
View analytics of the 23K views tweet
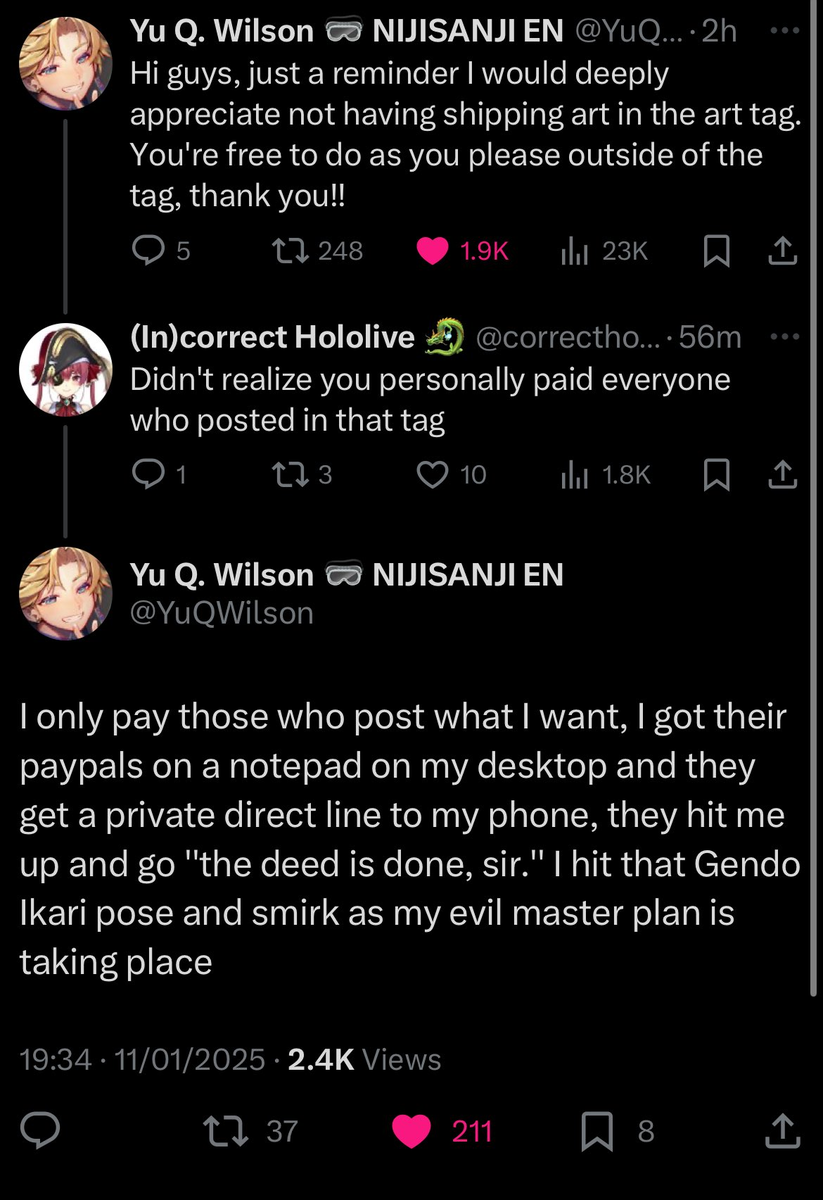coord(573,251)
